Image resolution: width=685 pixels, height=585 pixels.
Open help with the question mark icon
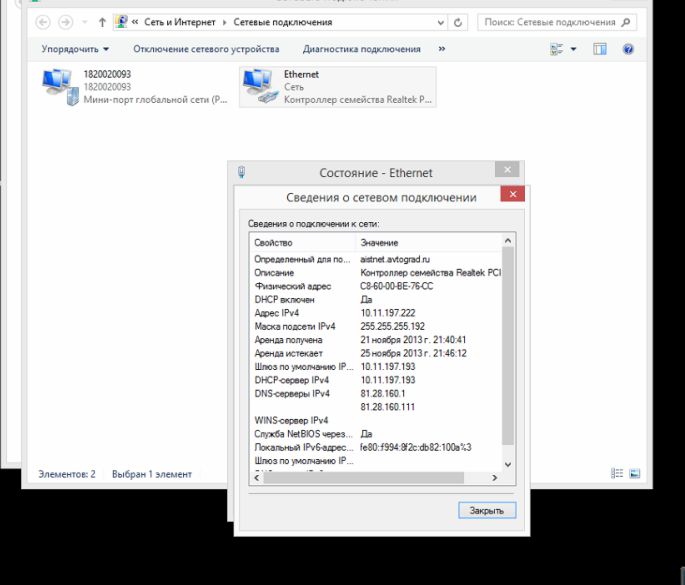point(628,49)
